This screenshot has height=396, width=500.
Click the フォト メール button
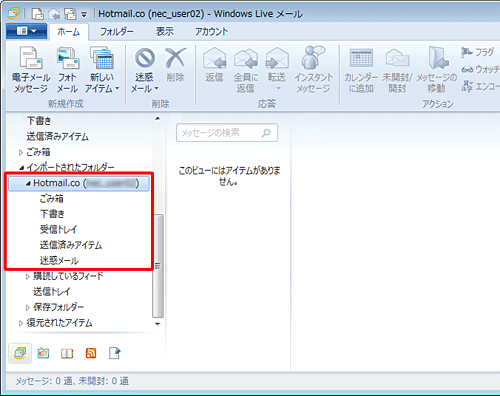(67, 70)
